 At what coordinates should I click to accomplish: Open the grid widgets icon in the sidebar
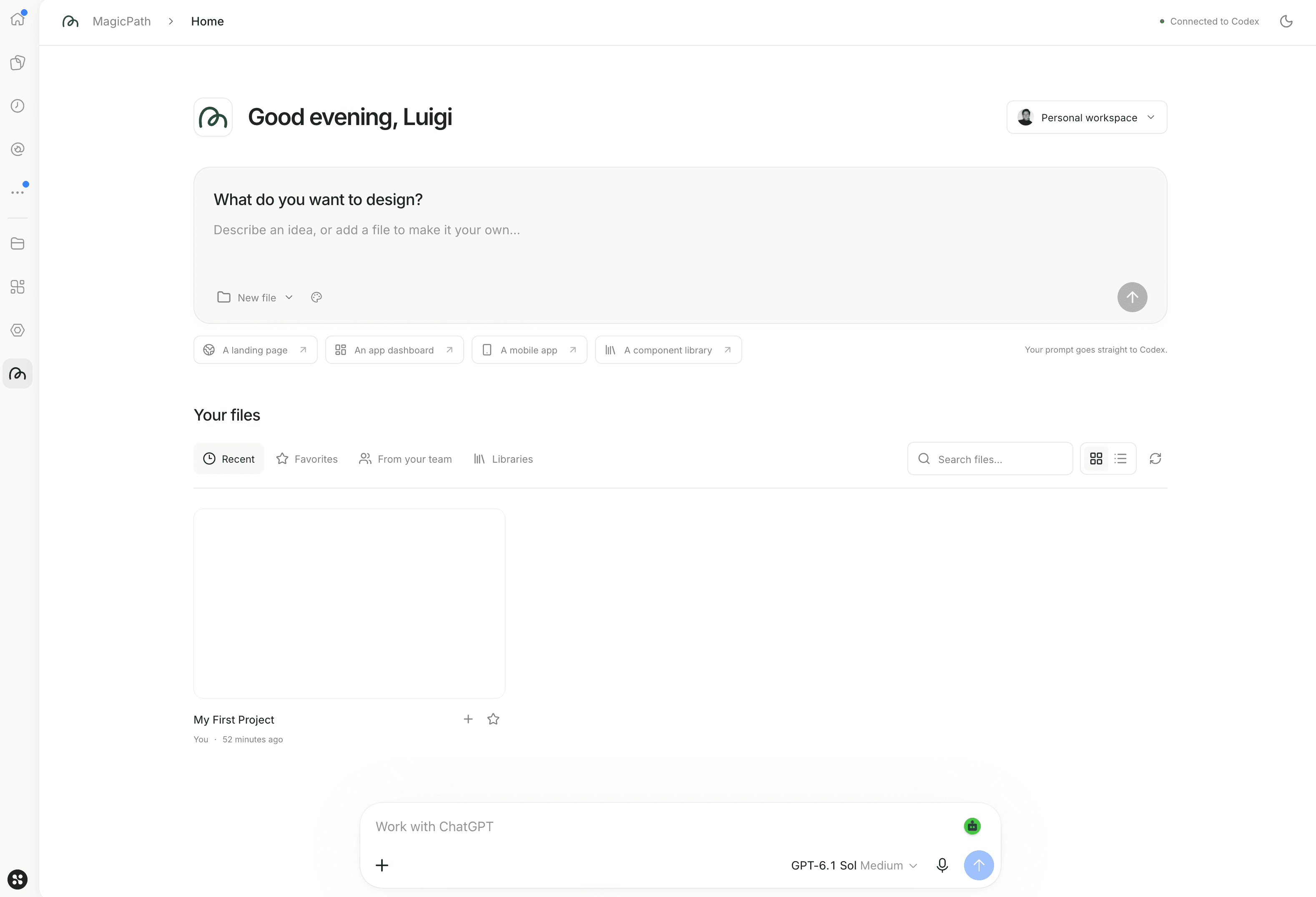click(x=18, y=287)
